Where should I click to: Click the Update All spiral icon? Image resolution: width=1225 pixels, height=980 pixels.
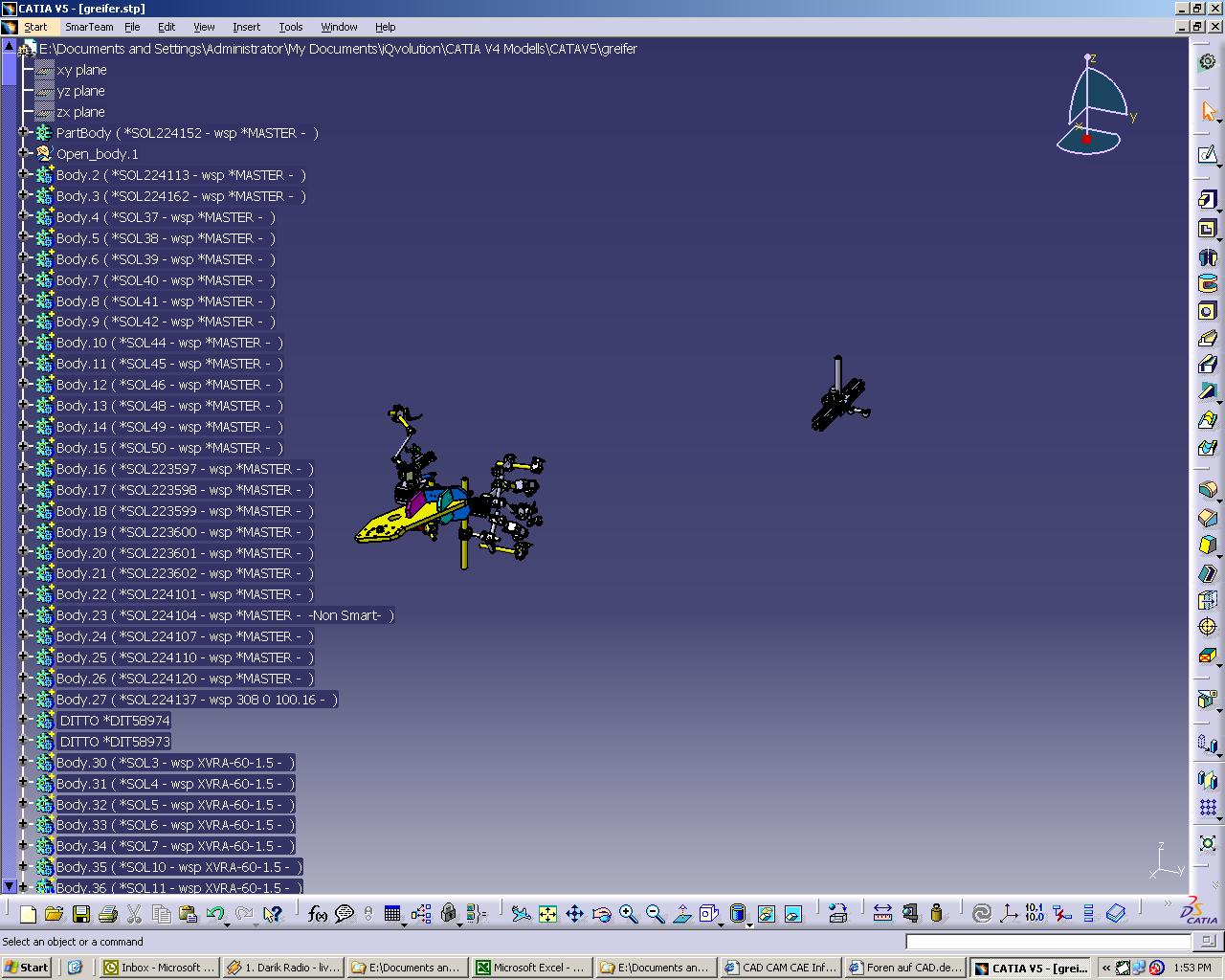[x=981, y=914]
